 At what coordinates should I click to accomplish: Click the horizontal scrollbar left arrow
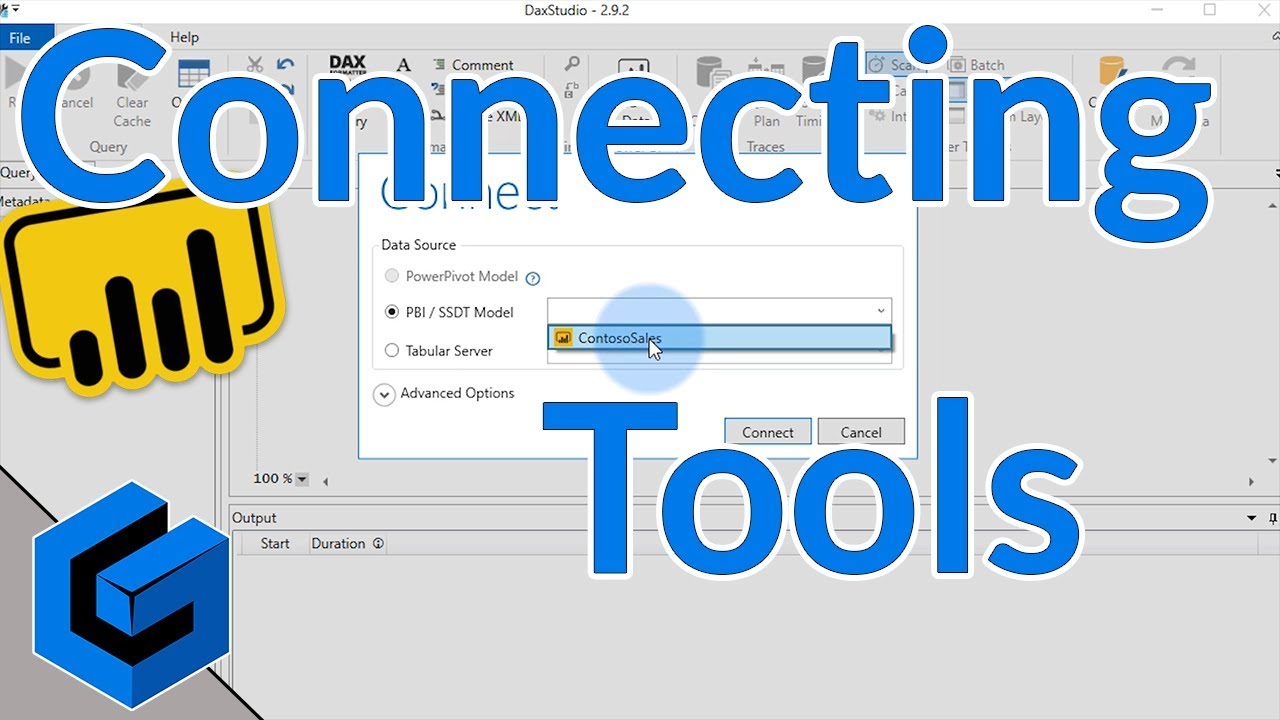324,481
